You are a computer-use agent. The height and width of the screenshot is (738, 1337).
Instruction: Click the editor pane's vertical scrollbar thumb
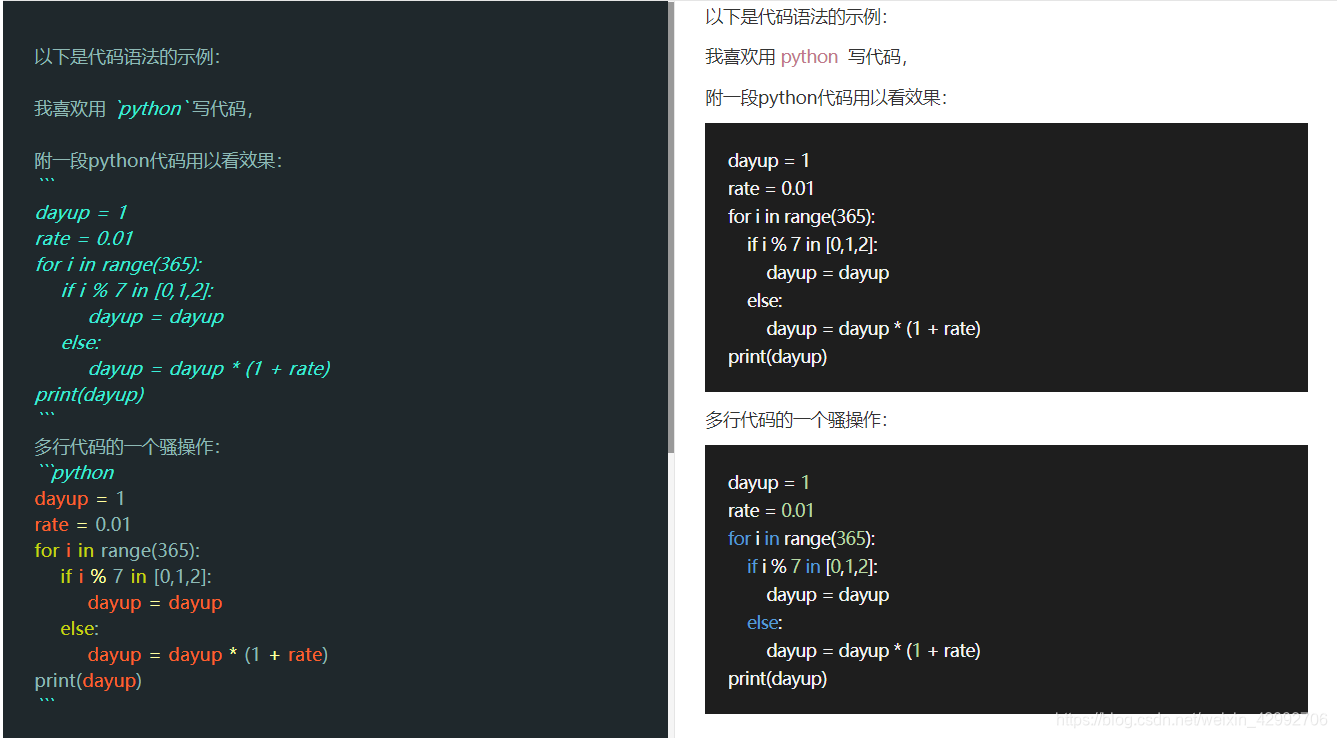pos(671,227)
